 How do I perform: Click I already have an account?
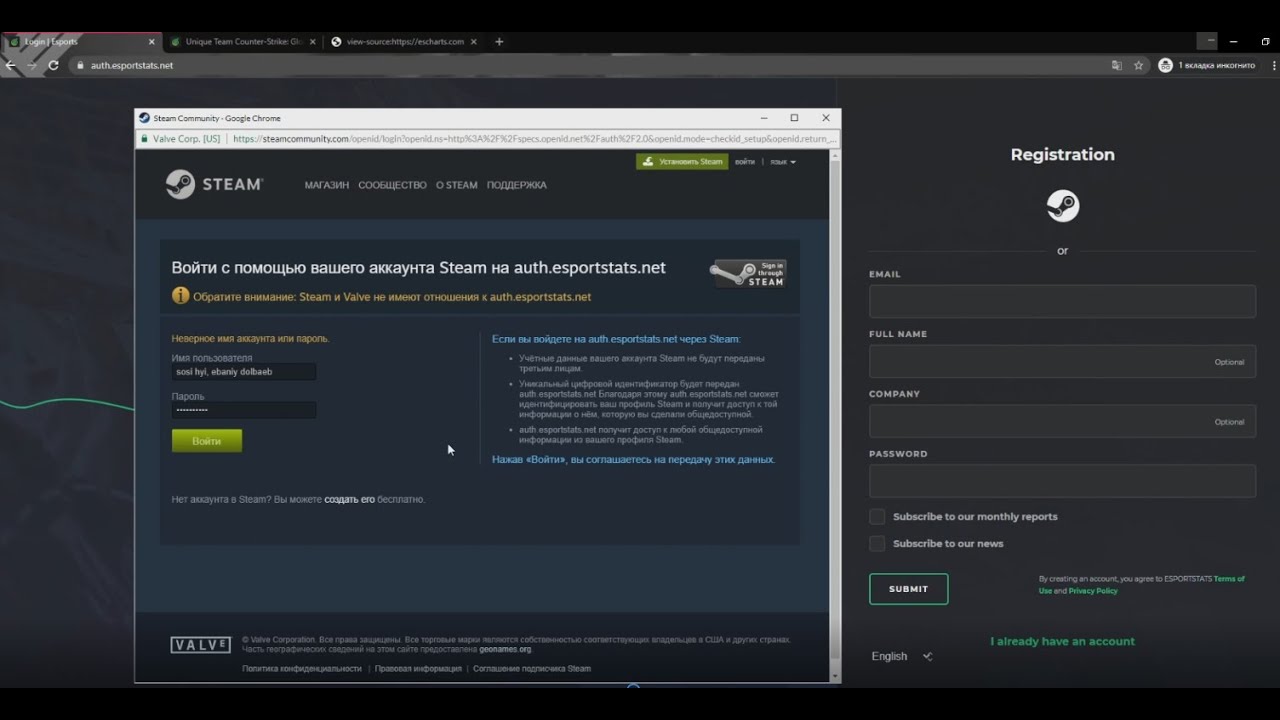[1062, 641]
